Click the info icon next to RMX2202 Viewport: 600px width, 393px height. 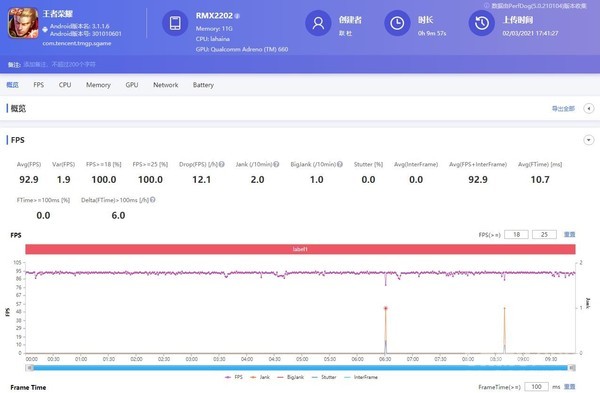(x=237, y=16)
